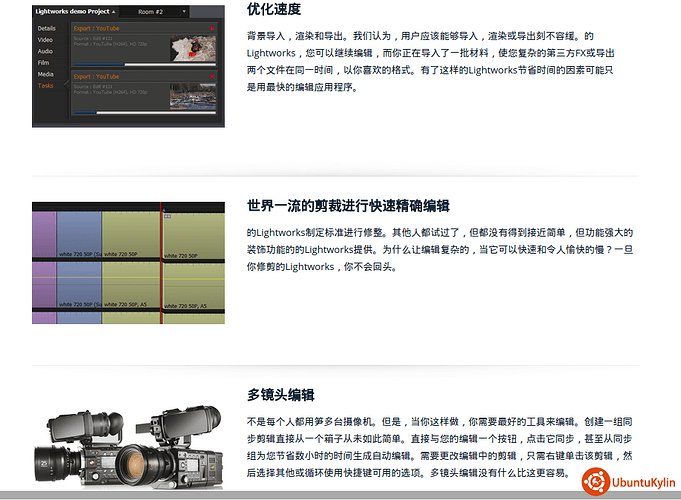Select the highlighted Tasks tab
Image resolution: width=681 pixels, height=500 pixels.
pyautogui.click(x=46, y=86)
